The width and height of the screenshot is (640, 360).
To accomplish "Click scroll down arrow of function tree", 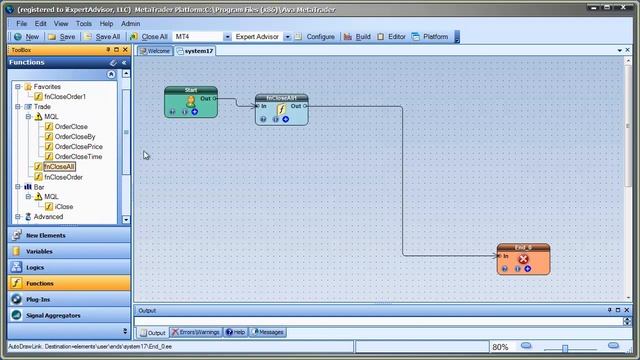I will [126, 220].
